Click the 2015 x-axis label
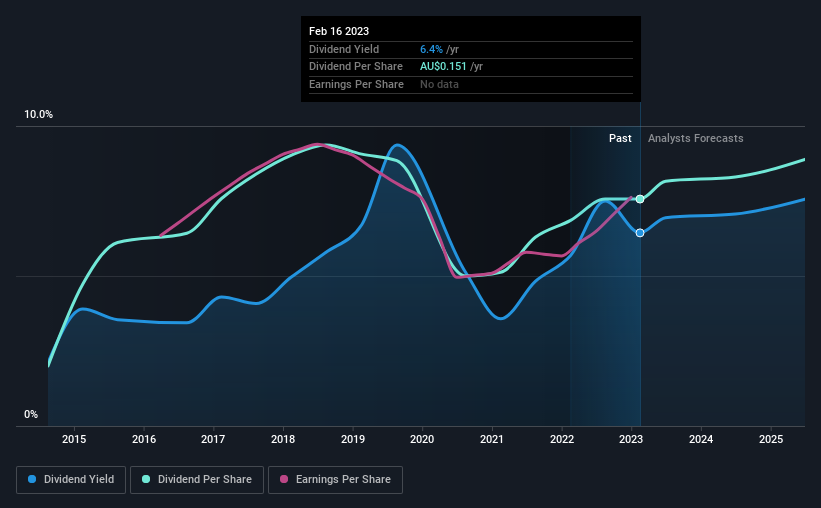This screenshot has width=821, height=508. pos(74,439)
